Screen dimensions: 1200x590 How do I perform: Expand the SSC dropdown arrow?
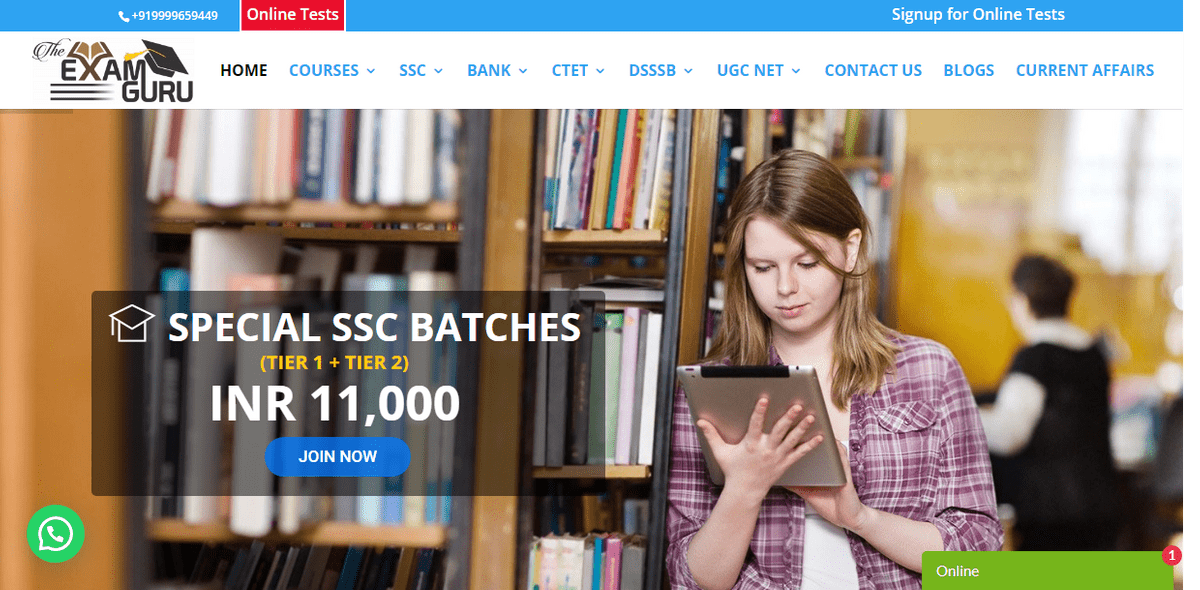tap(438, 71)
